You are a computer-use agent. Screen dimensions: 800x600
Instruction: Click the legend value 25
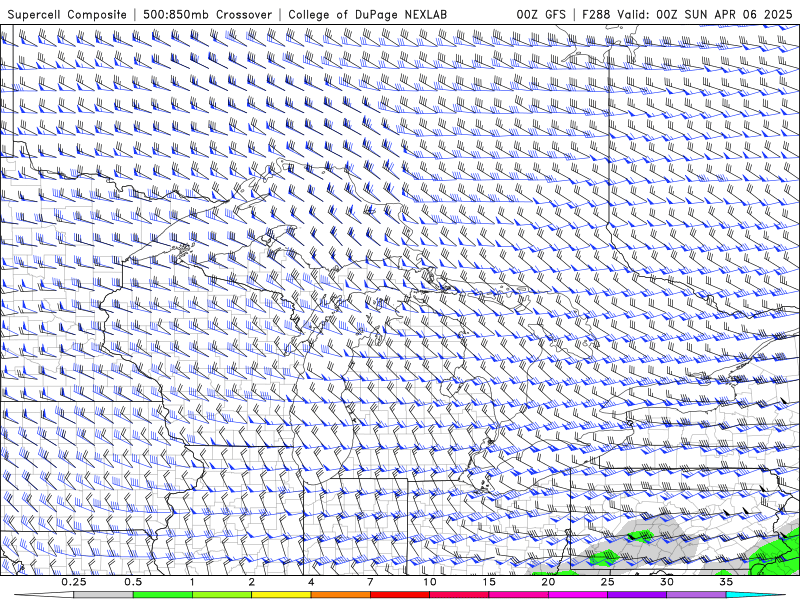[x=608, y=582]
